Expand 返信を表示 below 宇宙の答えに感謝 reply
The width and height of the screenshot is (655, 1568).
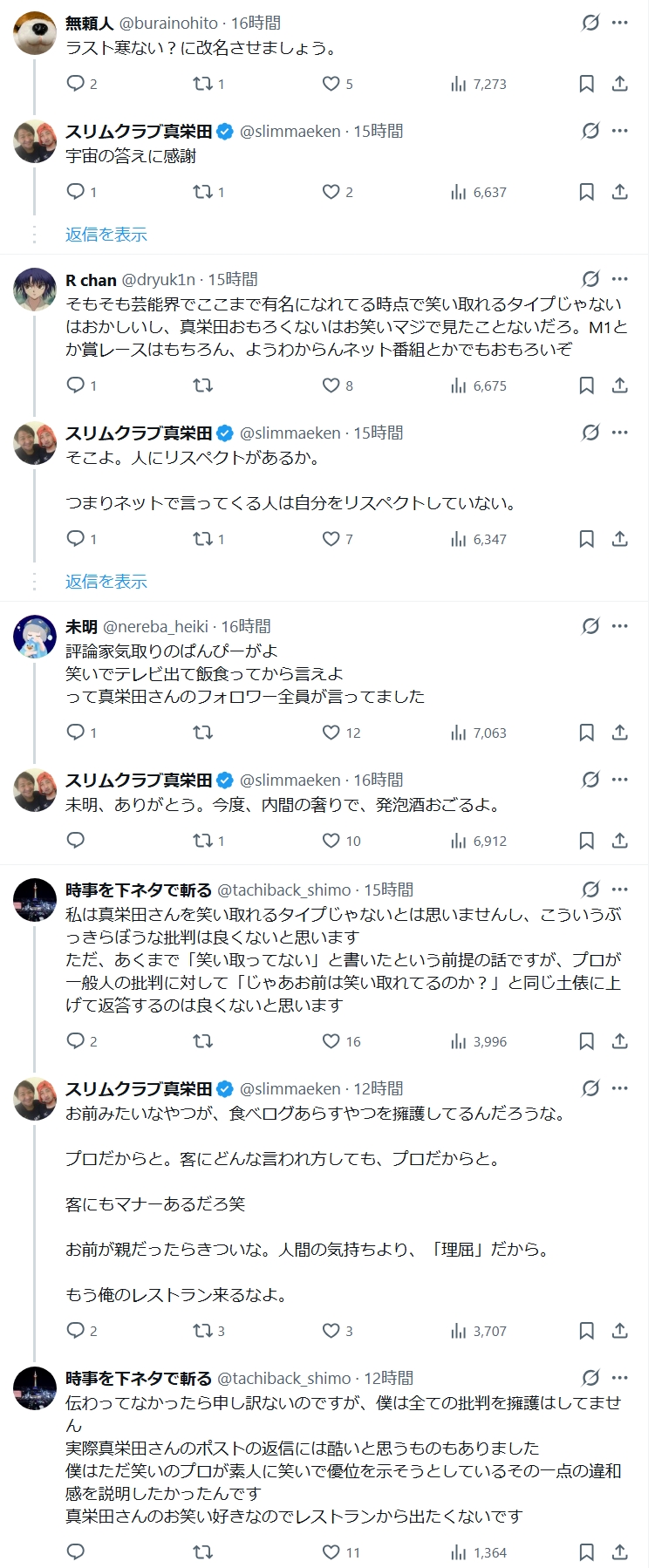106,235
